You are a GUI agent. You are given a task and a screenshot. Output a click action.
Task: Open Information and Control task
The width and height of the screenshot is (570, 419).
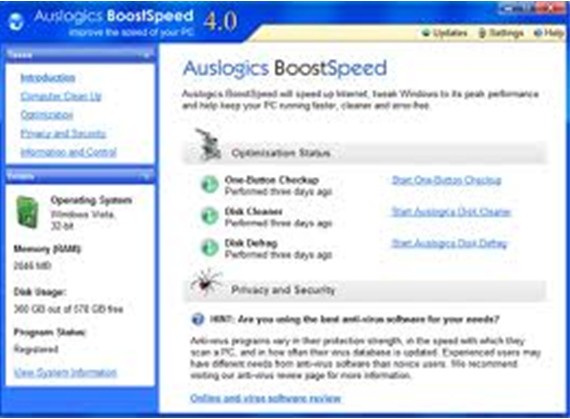click(68, 152)
